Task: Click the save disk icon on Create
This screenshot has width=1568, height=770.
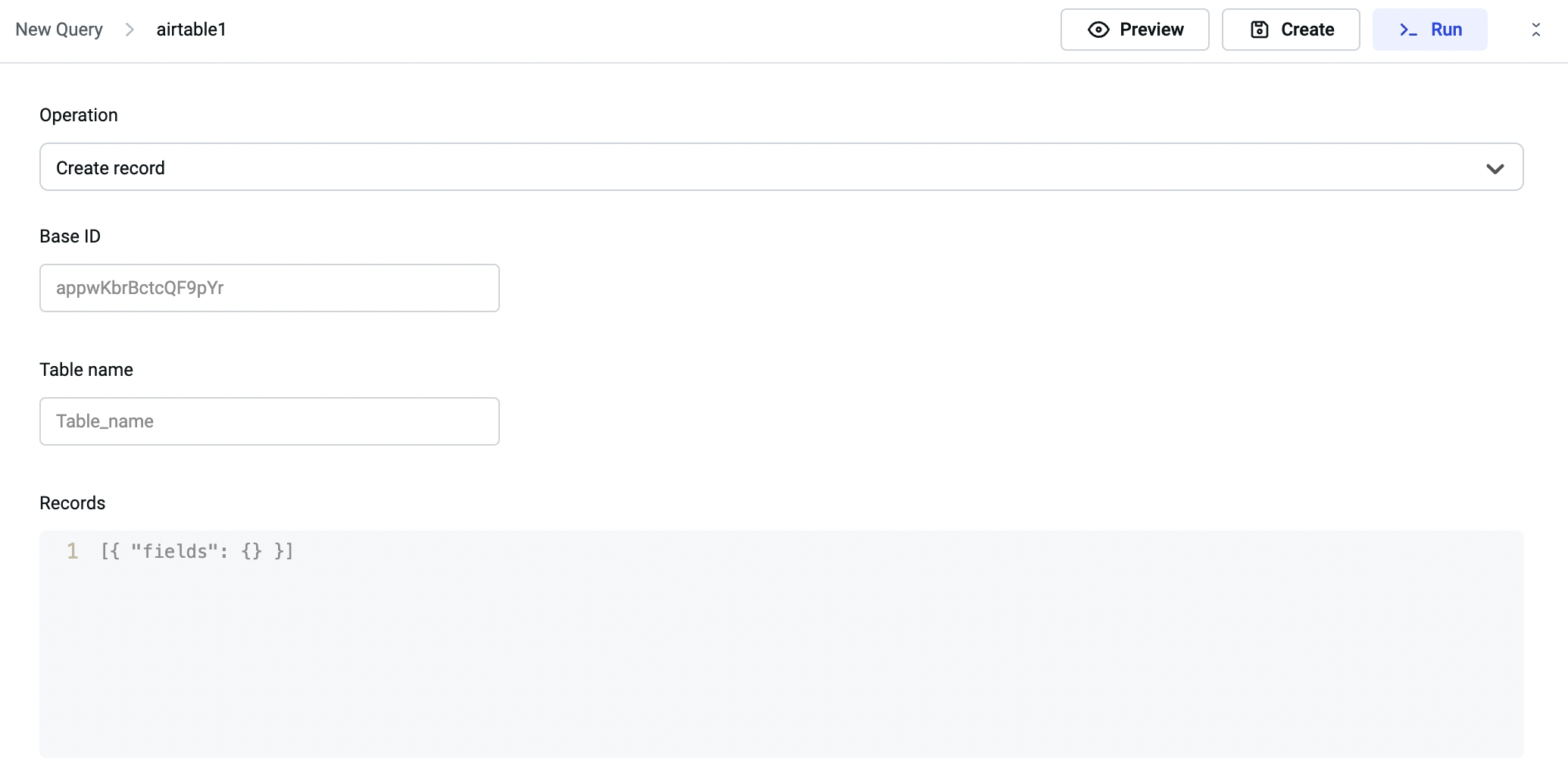Action: click(x=1259, y=30)
